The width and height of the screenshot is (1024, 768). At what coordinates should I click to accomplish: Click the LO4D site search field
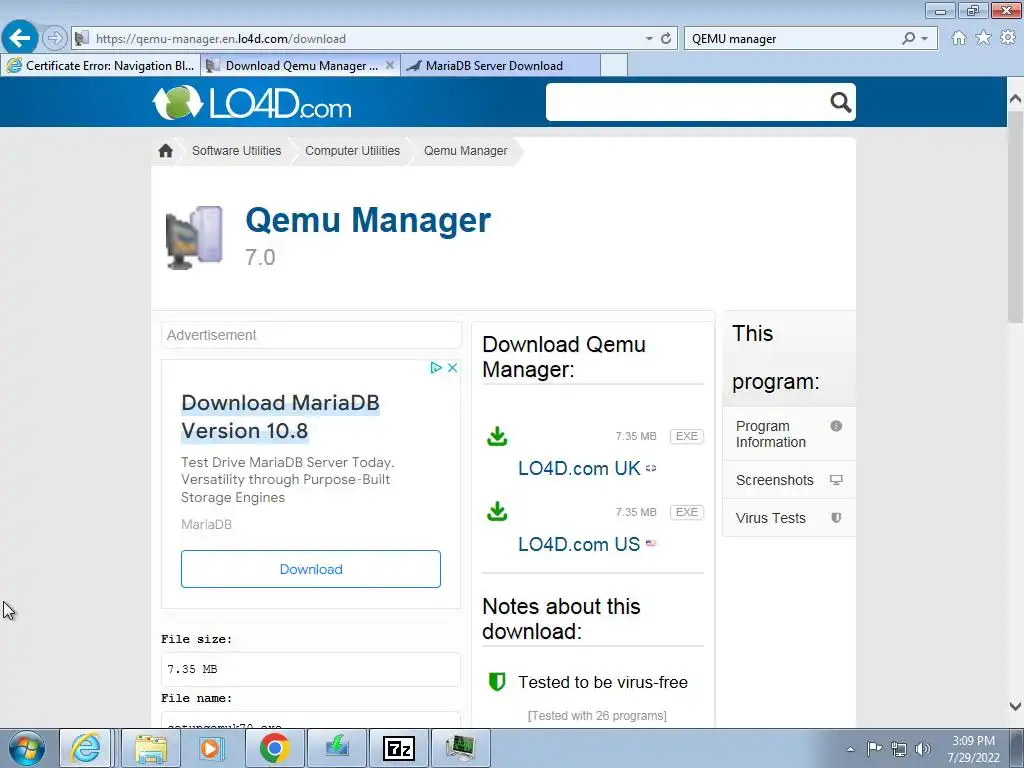point(686,102)
